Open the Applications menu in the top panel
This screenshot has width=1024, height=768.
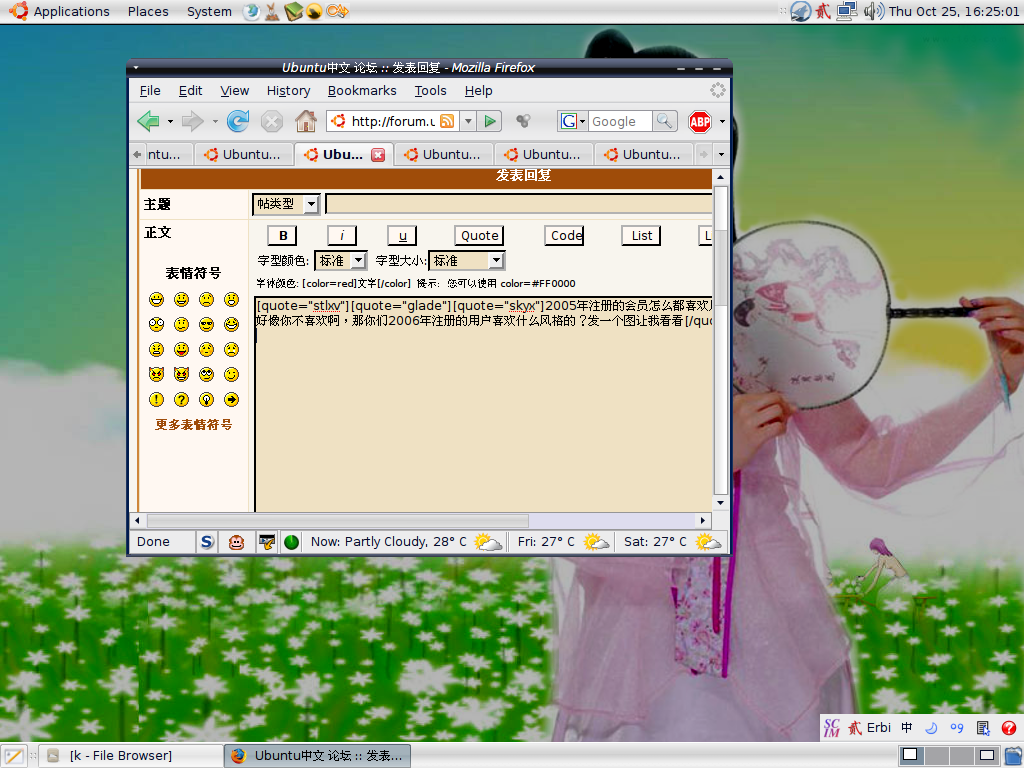point(71,11)
